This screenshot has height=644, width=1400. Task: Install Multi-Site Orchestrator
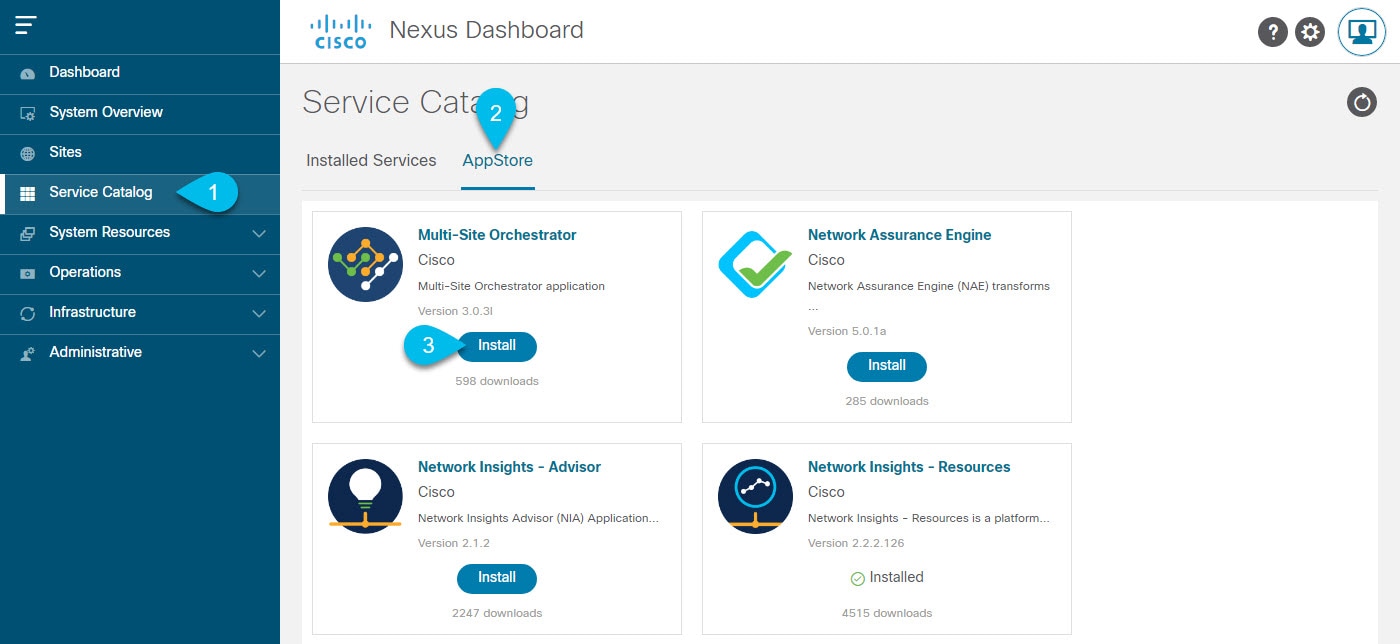[x=497, y=346]
